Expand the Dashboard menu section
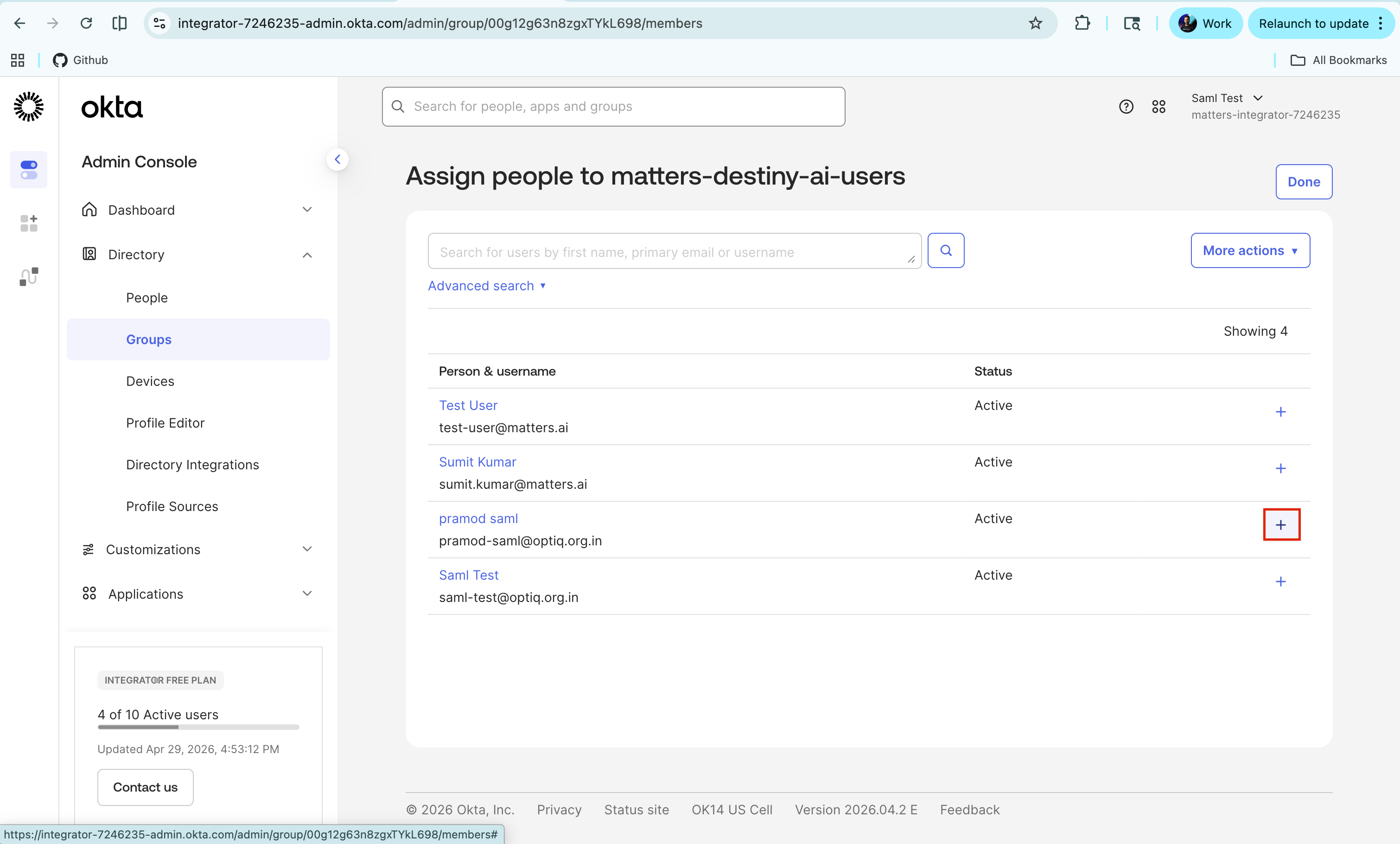The image size is (1400, 844). click(198, 210)
